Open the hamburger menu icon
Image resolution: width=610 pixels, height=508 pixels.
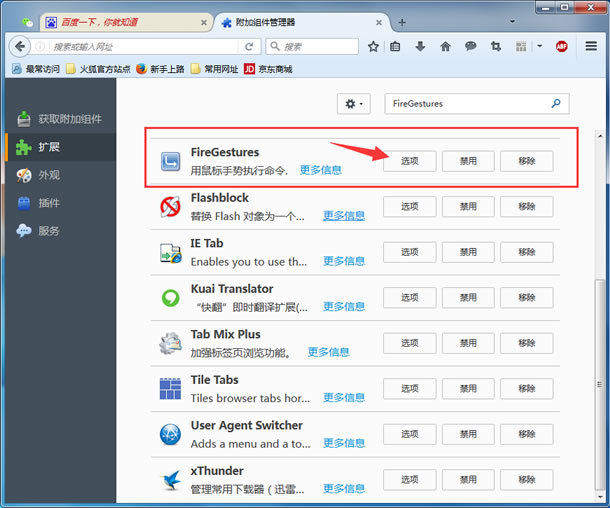point(591,46)
